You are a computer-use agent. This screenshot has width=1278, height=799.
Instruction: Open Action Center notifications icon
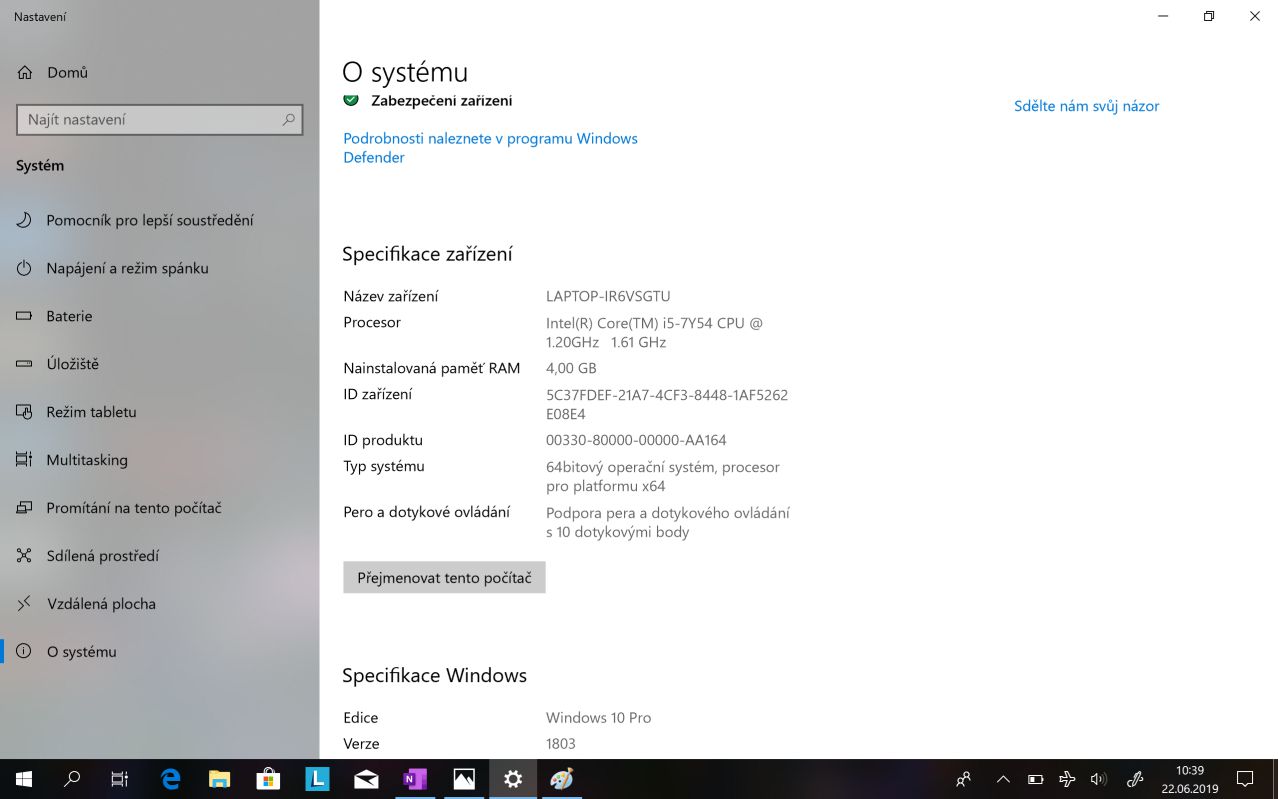pos(1245,779)
